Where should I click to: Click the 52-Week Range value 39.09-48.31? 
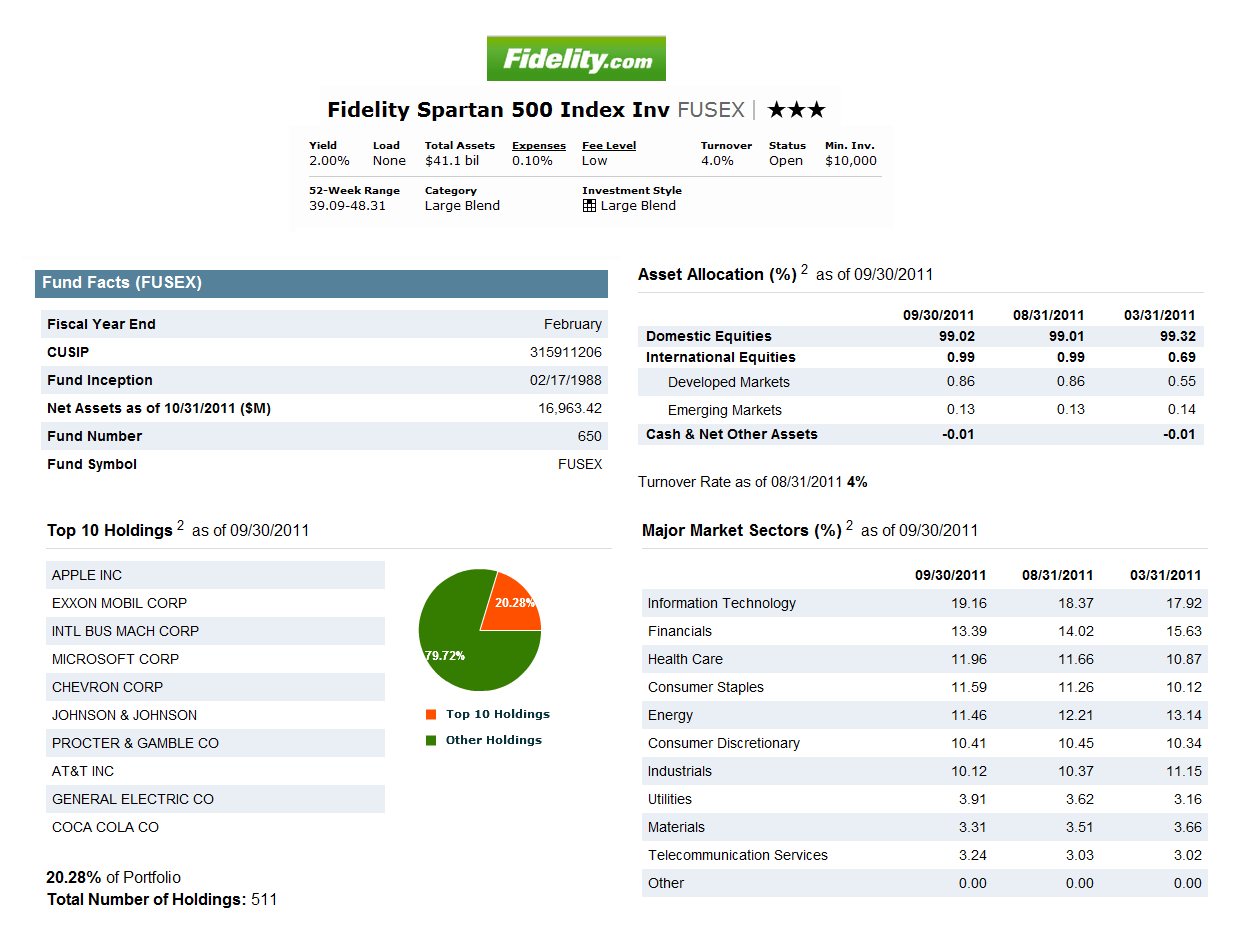point(347,206)
